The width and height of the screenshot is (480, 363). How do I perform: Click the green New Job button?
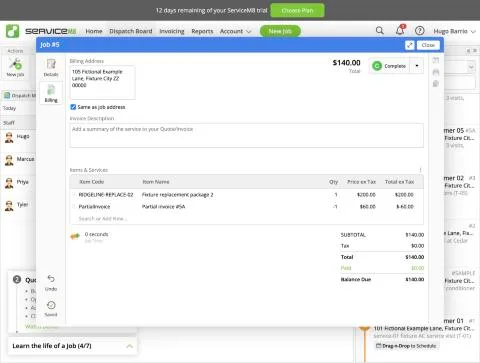pyautogui.click(x=280, y=31)
